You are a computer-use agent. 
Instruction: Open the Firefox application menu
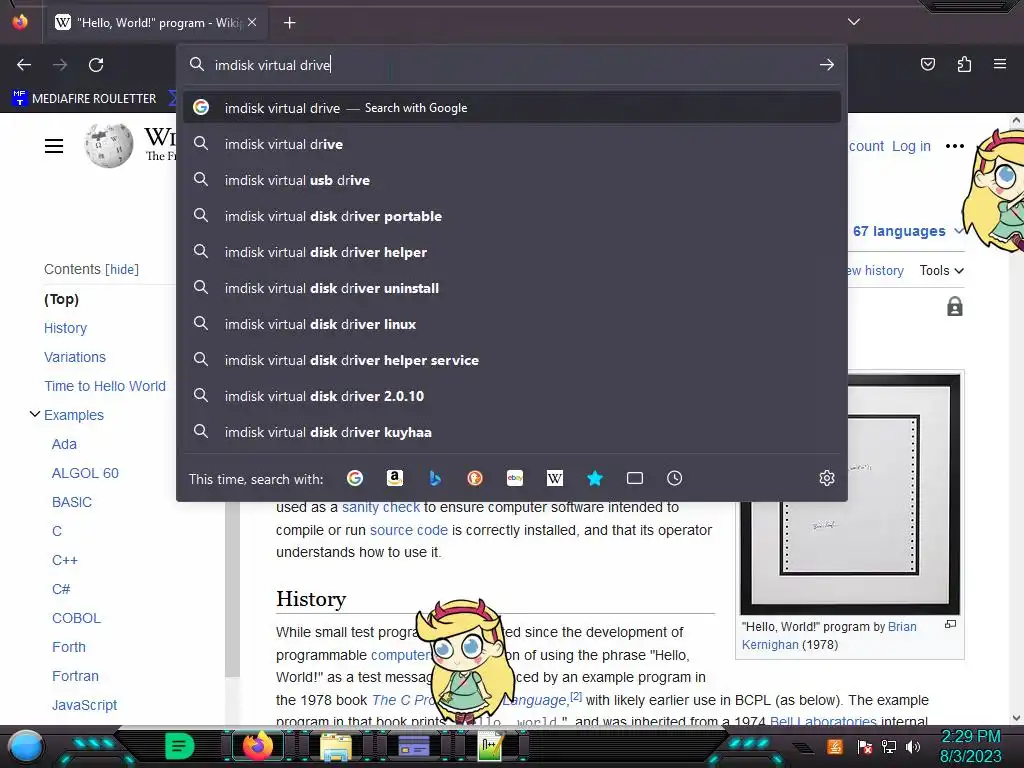click(1000, 64)
